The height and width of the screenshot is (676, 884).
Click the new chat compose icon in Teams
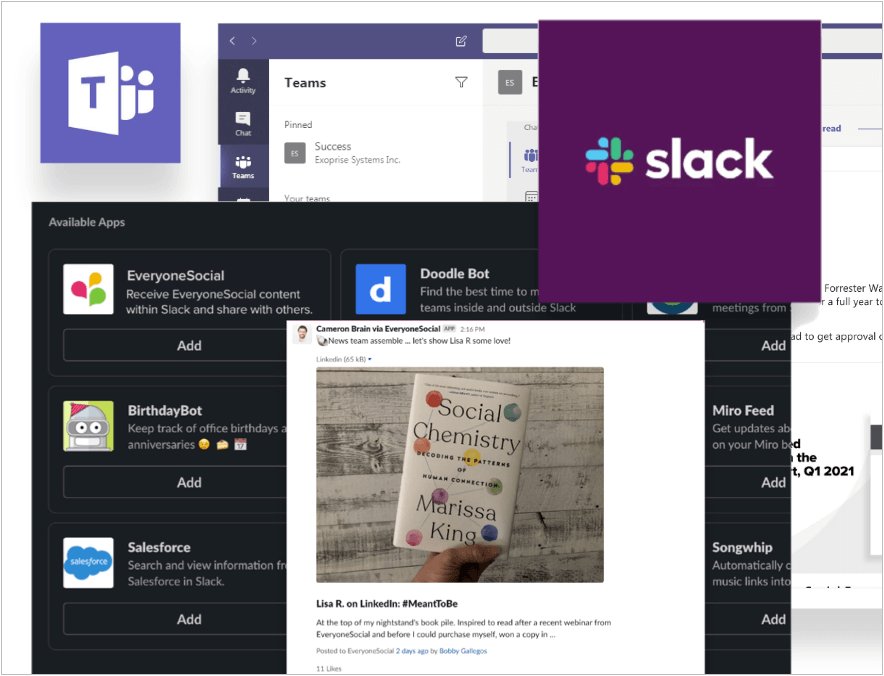pyautogui.click(x=461, y=41)
